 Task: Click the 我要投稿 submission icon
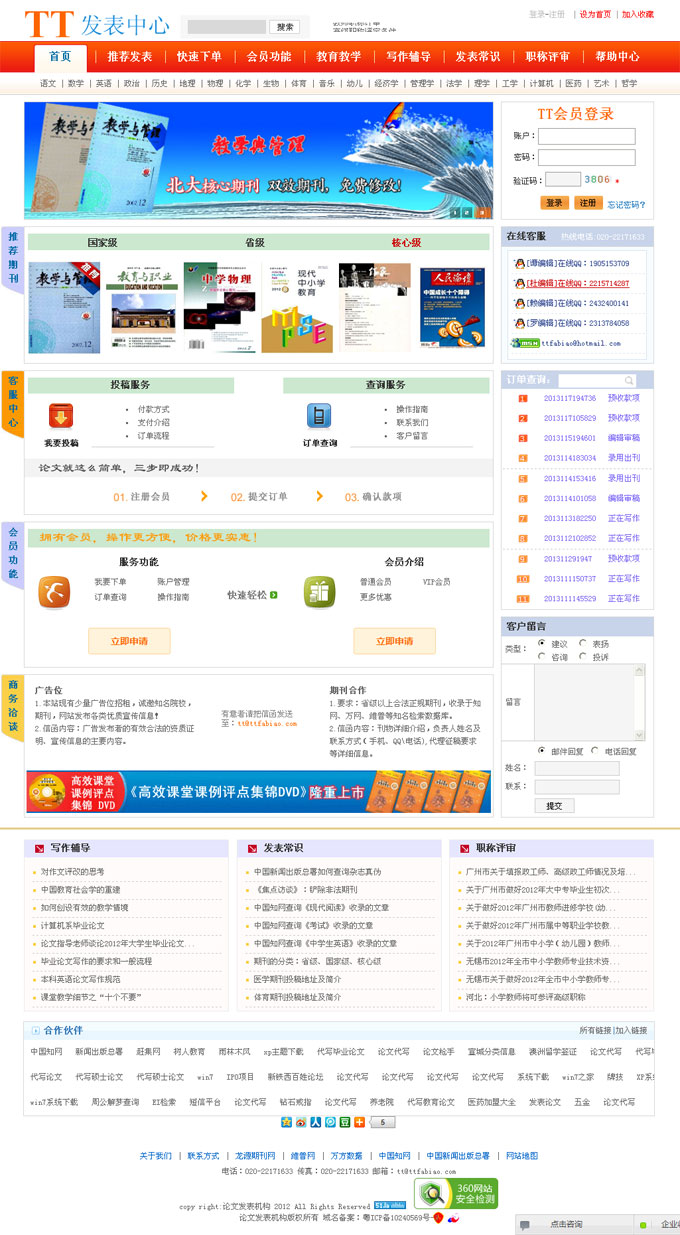[60, 416]
